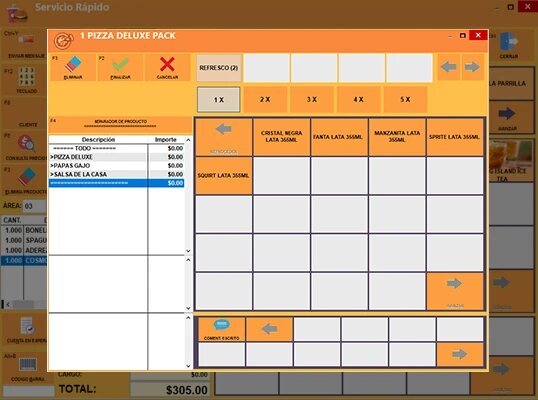
Task: Add Sprite Lata 355ml to the pack
Action: tap(454, 137)
